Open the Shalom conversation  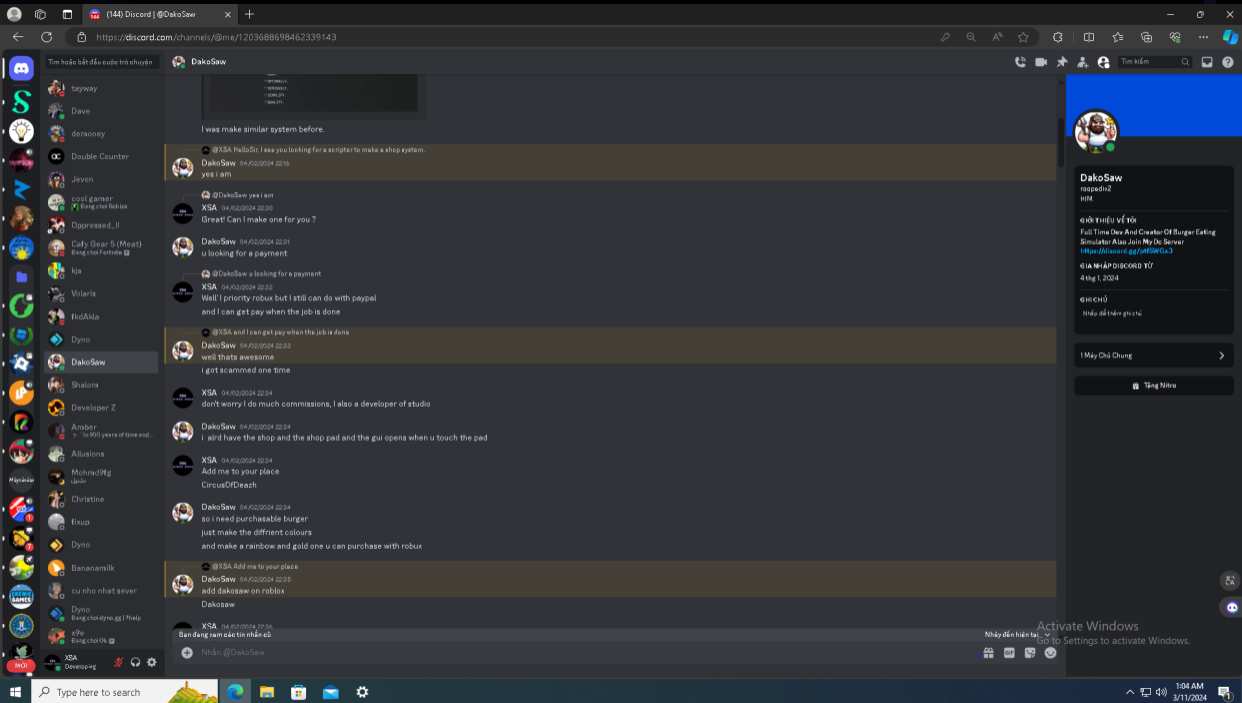coord(103,385)
